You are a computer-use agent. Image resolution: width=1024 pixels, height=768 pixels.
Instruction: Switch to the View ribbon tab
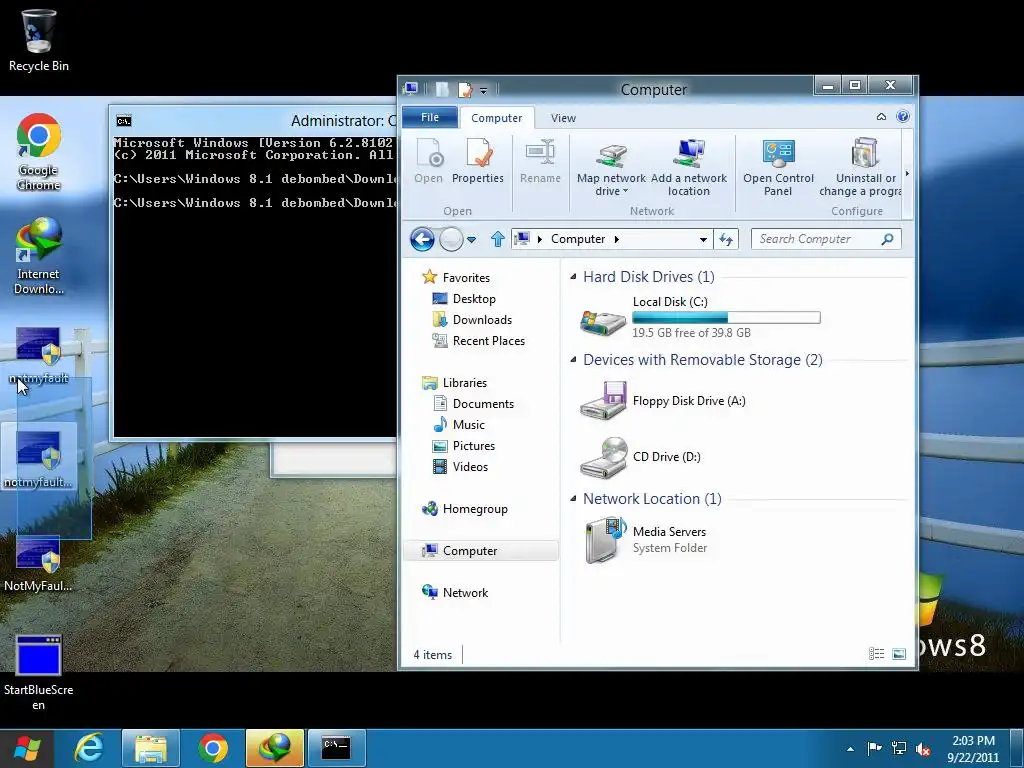(563, 118)
